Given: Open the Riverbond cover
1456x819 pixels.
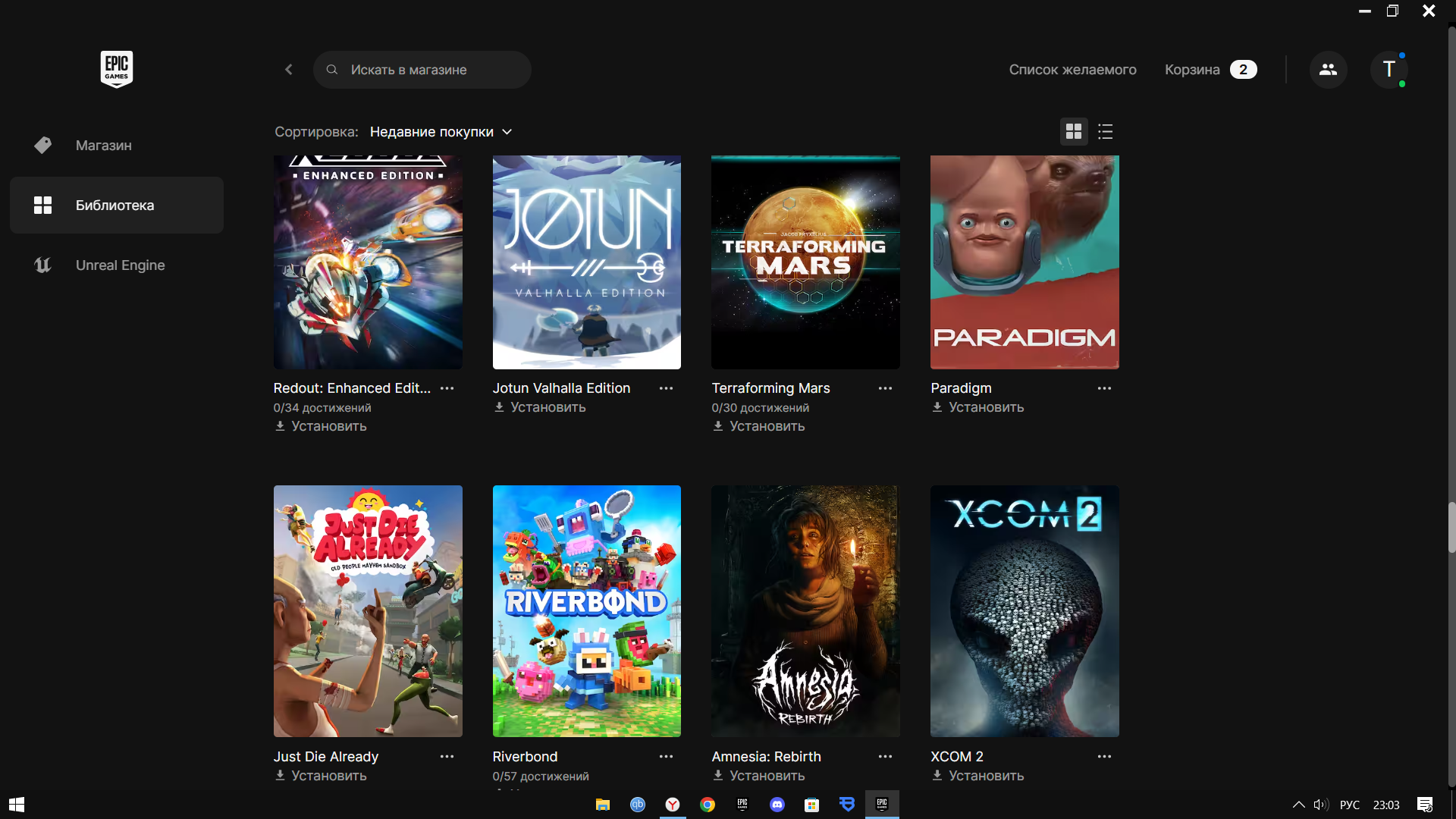Looking at the screenshot, I should tap(587, 611).
